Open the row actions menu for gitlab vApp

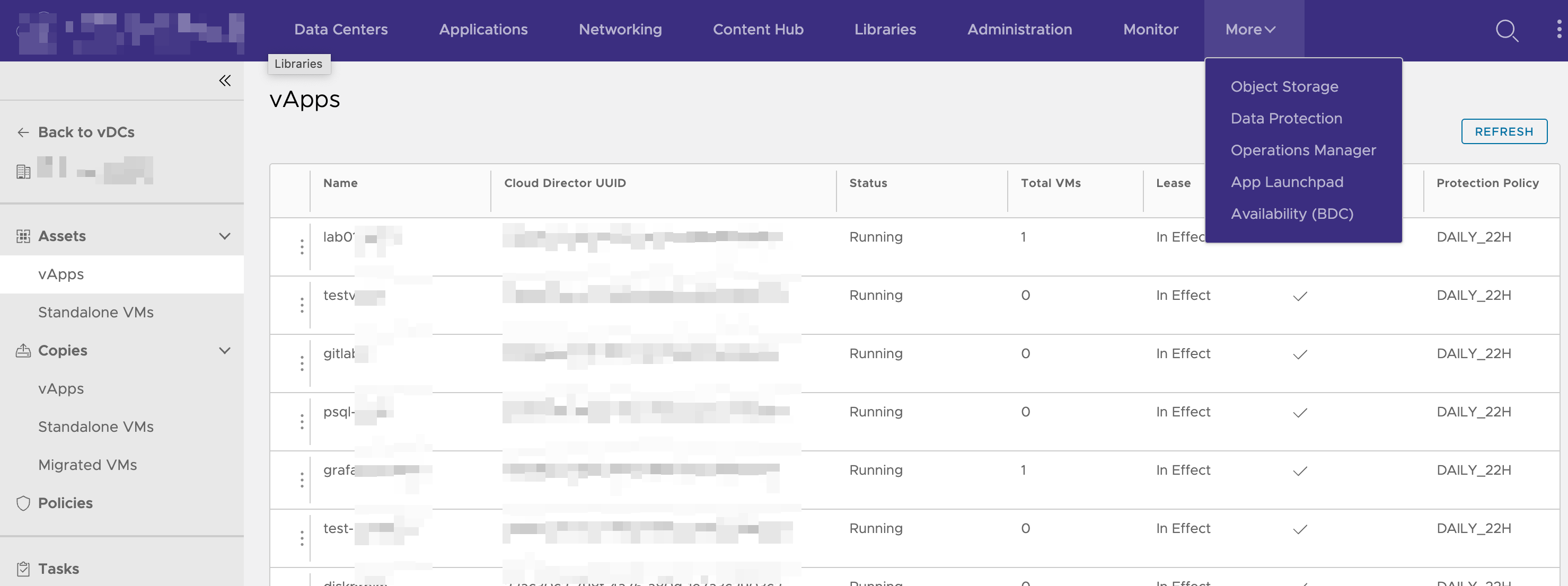(x=302, y=364)
